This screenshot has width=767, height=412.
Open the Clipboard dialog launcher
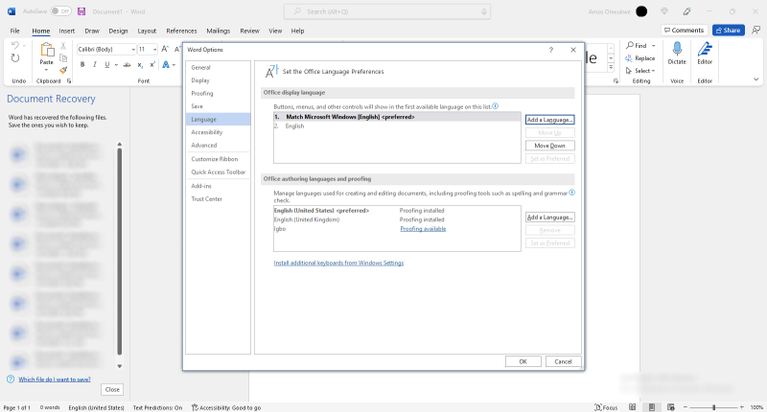pyautogui.click(x=69, y=81)
